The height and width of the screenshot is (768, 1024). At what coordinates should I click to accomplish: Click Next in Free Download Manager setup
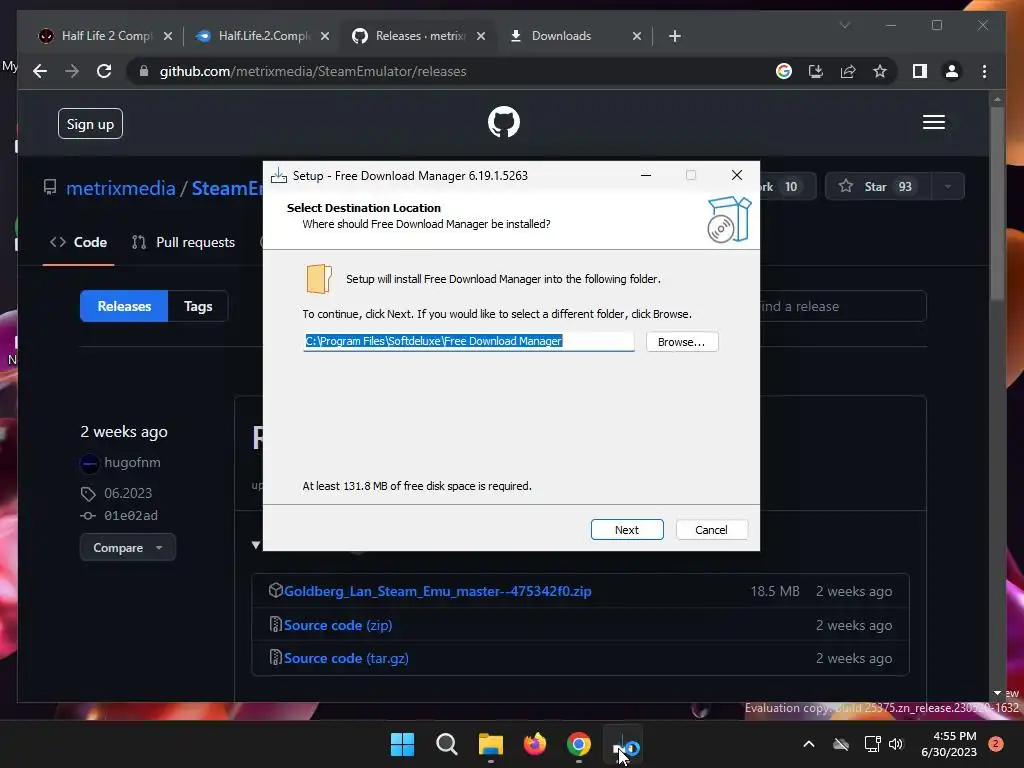(x=627, y=530)
